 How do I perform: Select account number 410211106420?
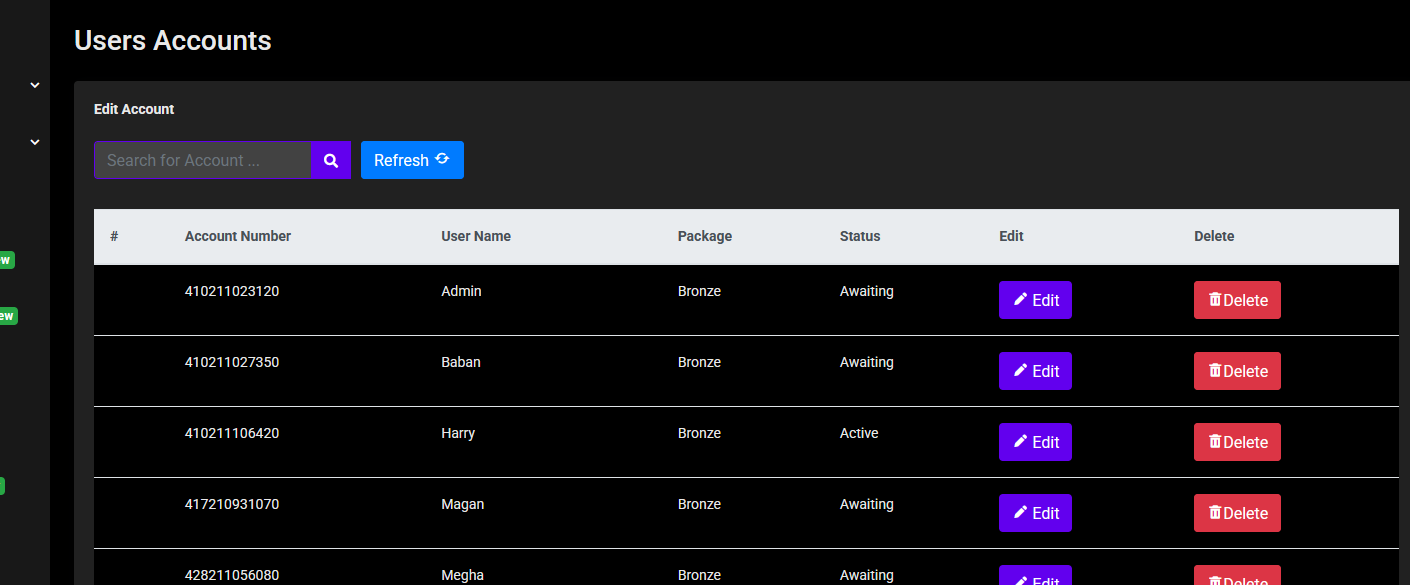232,433
